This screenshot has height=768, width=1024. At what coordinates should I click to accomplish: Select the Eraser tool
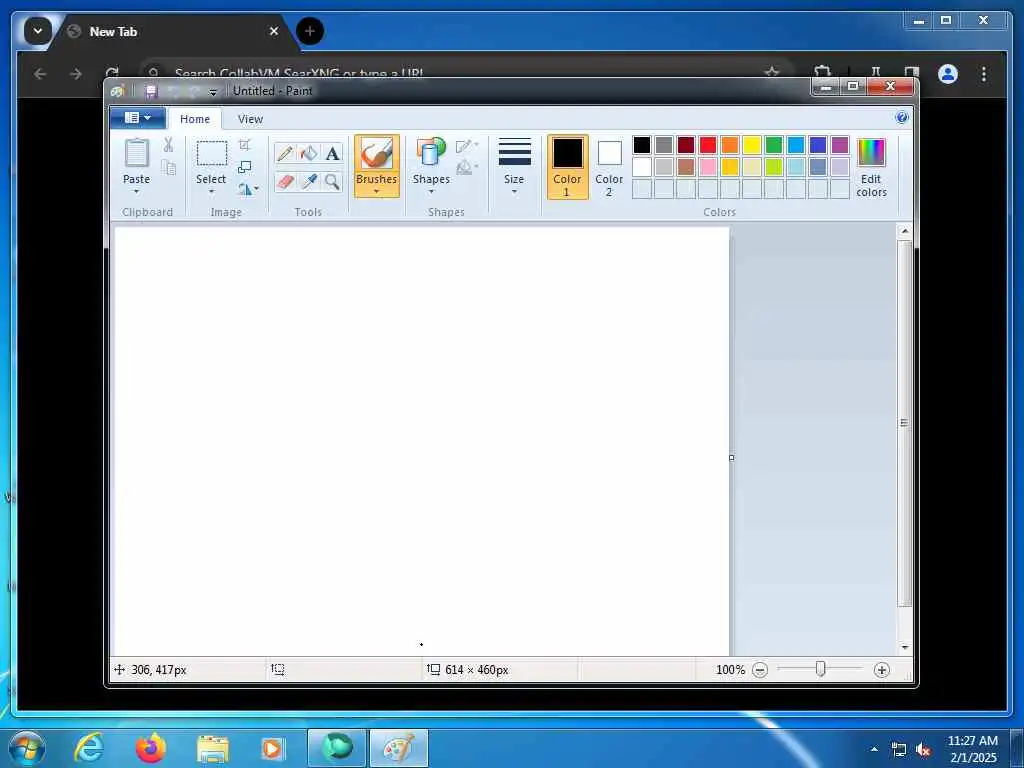pos(285,182)
